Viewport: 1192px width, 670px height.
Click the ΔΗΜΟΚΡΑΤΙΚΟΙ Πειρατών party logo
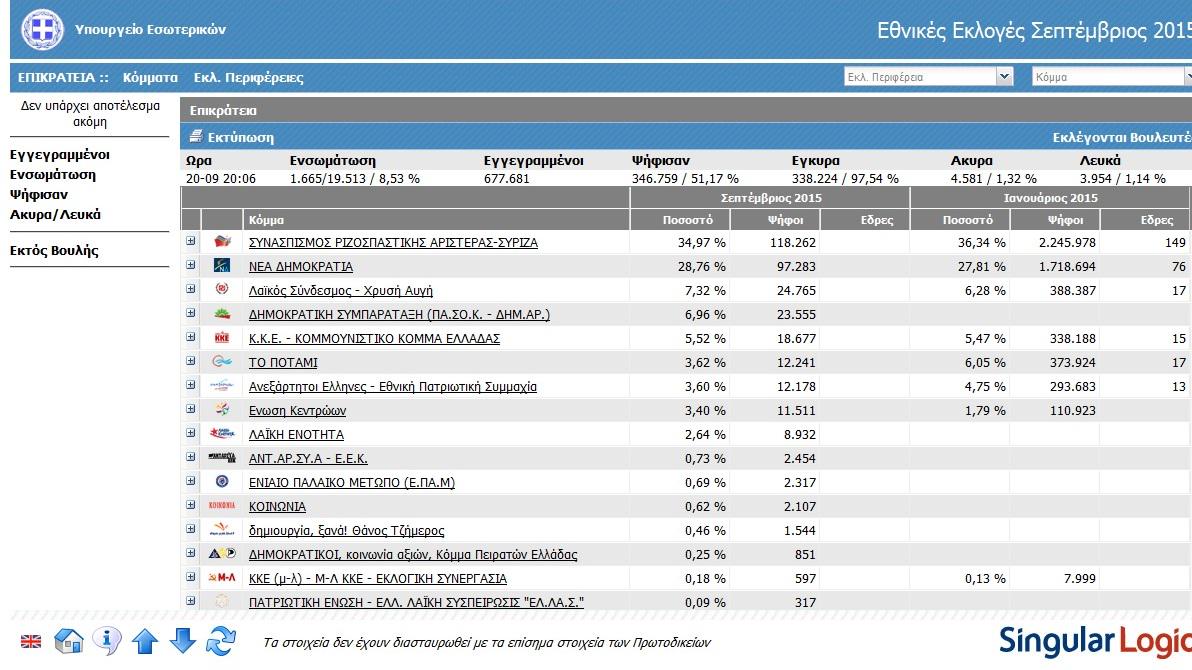[222, 554]
